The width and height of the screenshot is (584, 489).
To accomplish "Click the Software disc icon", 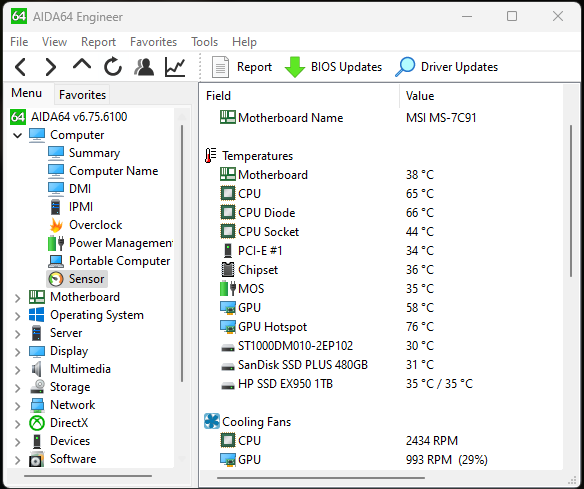I will point(36,459).
